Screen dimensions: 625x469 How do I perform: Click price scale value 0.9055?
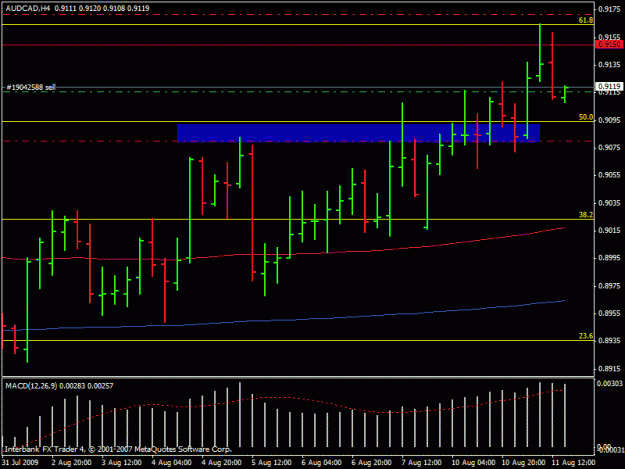(x=610, y=175)
